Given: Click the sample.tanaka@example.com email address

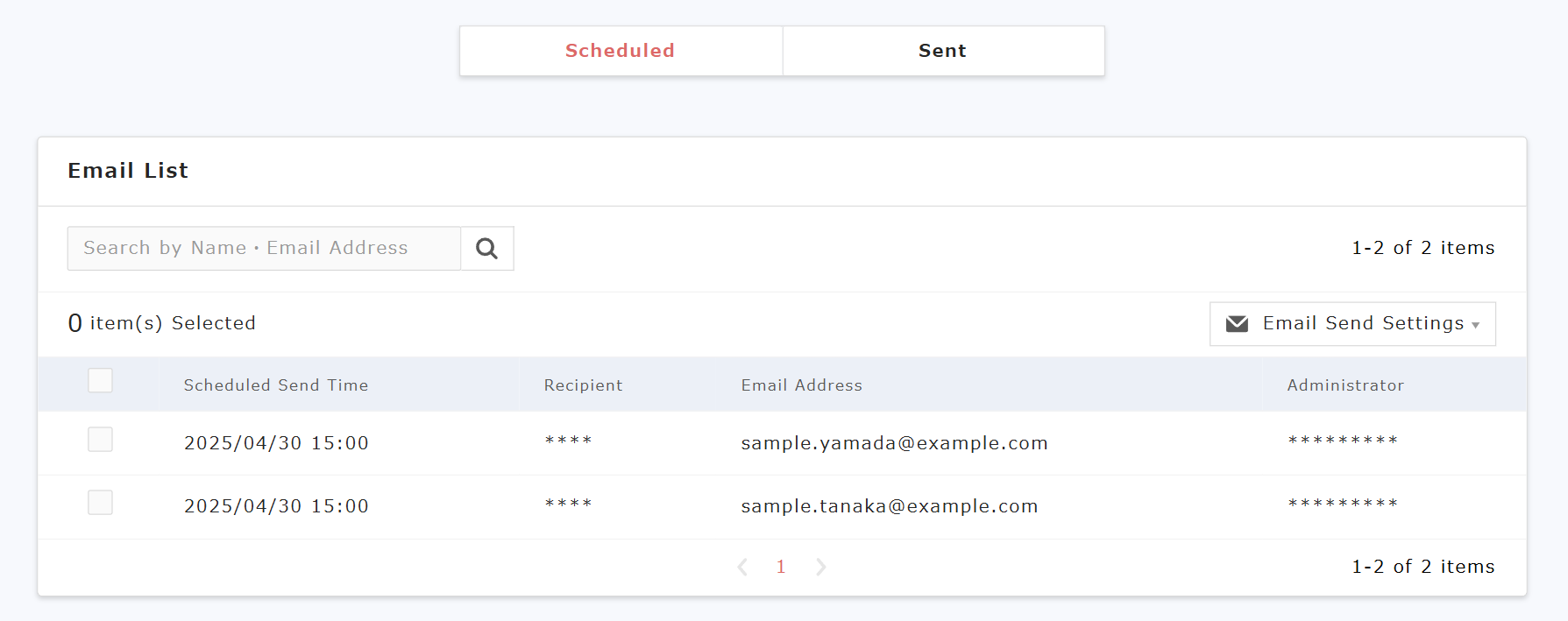Looking at the screenshot, I should pos(889,506).
